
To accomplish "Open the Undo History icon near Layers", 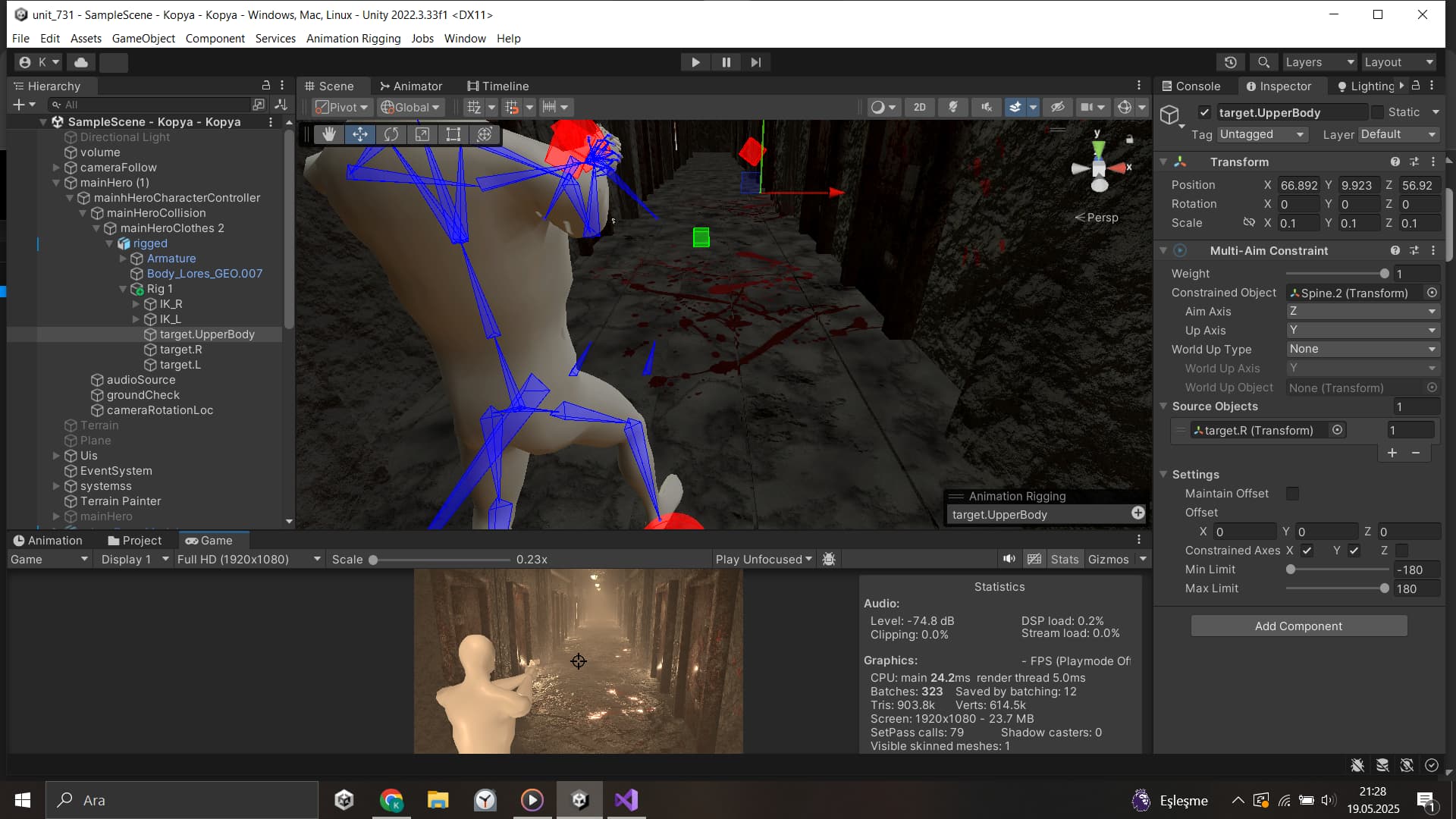I will 1232,61.
